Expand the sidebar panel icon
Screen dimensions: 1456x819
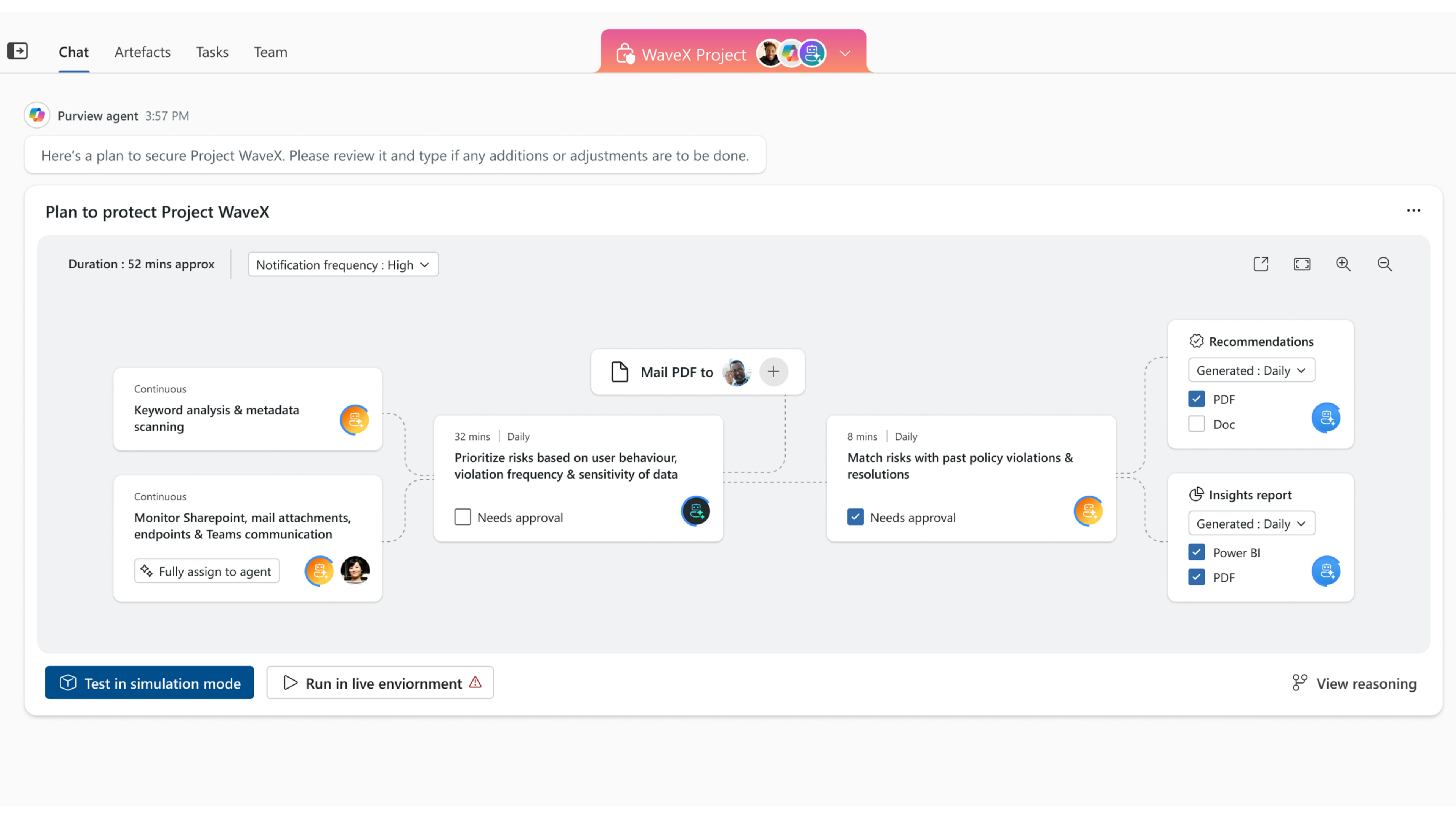17,51
